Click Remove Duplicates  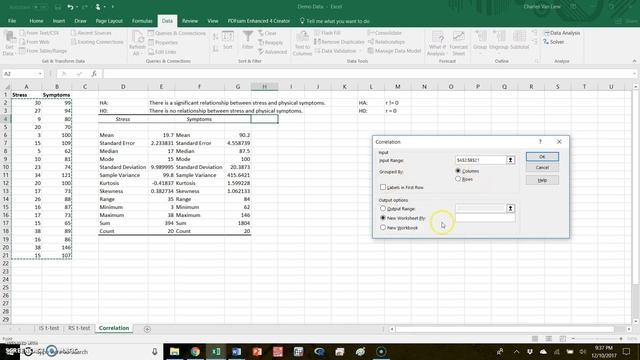pos(339,42)
